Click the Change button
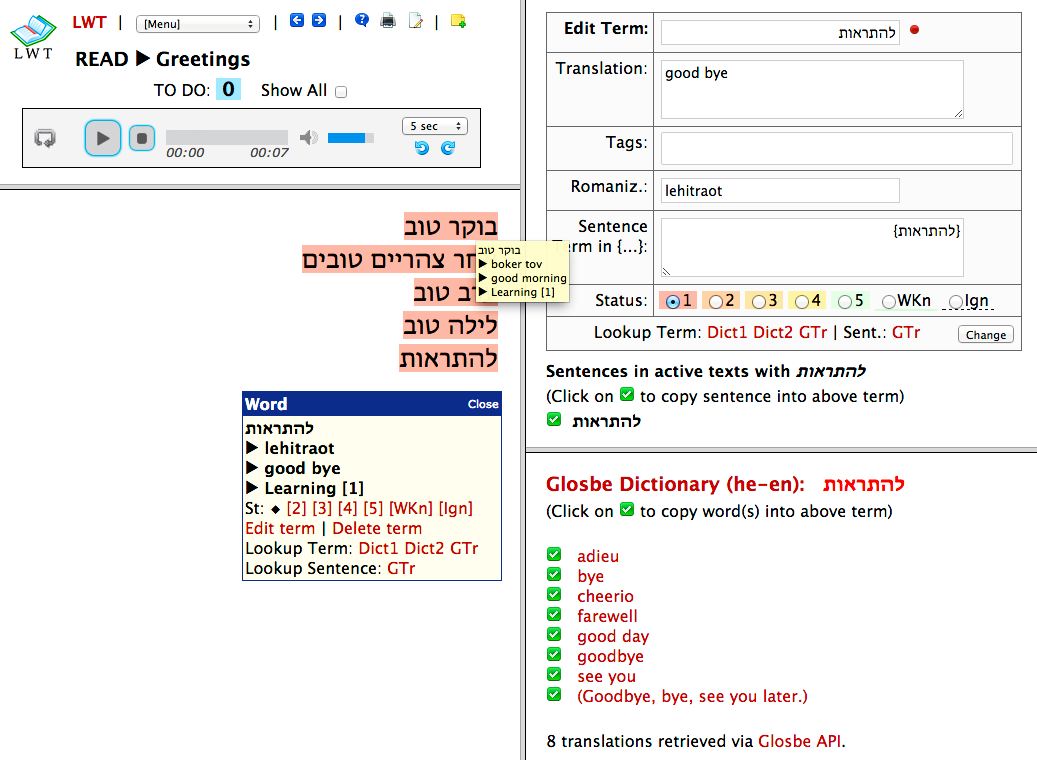The width and height of the screenshot is (1037, 760). 985,335
